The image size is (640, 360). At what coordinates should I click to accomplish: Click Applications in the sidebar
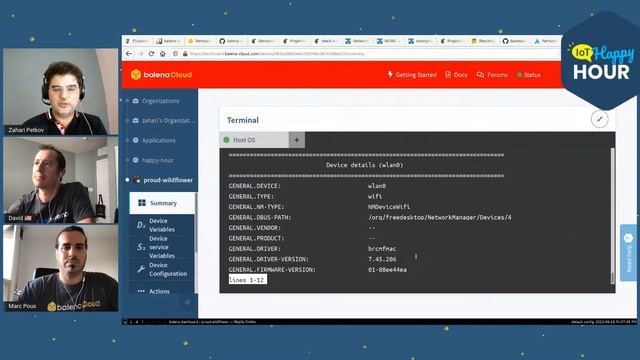(158, 140)
